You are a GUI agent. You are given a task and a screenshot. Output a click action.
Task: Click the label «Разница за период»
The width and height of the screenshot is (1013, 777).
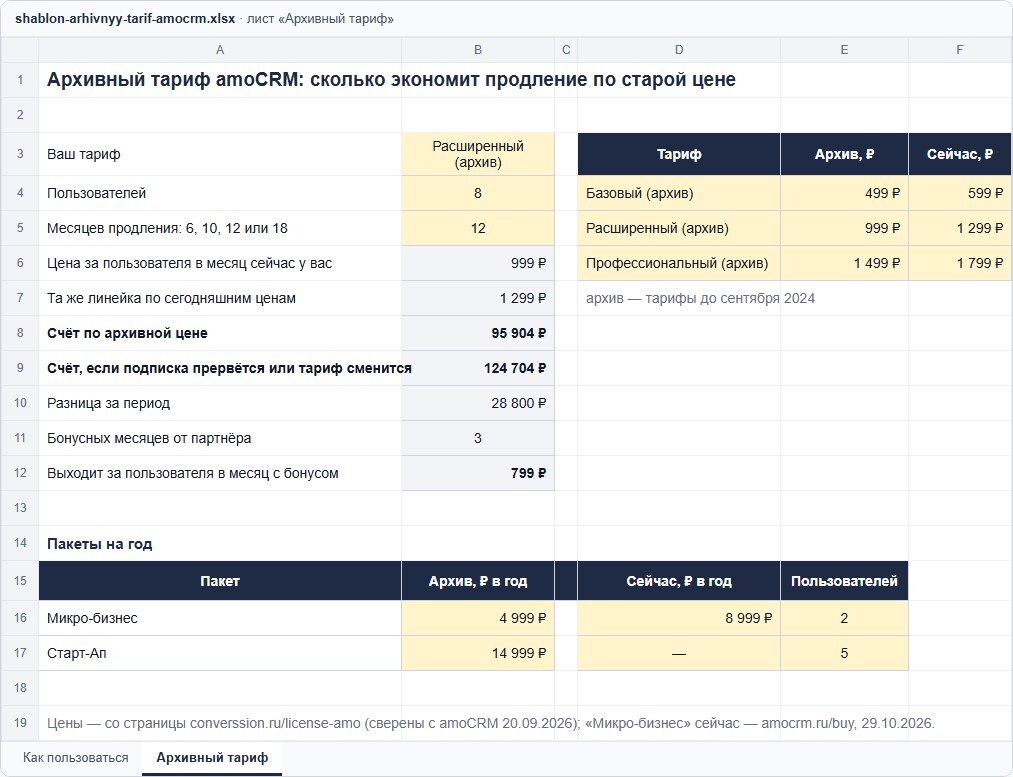click(109, 403)
